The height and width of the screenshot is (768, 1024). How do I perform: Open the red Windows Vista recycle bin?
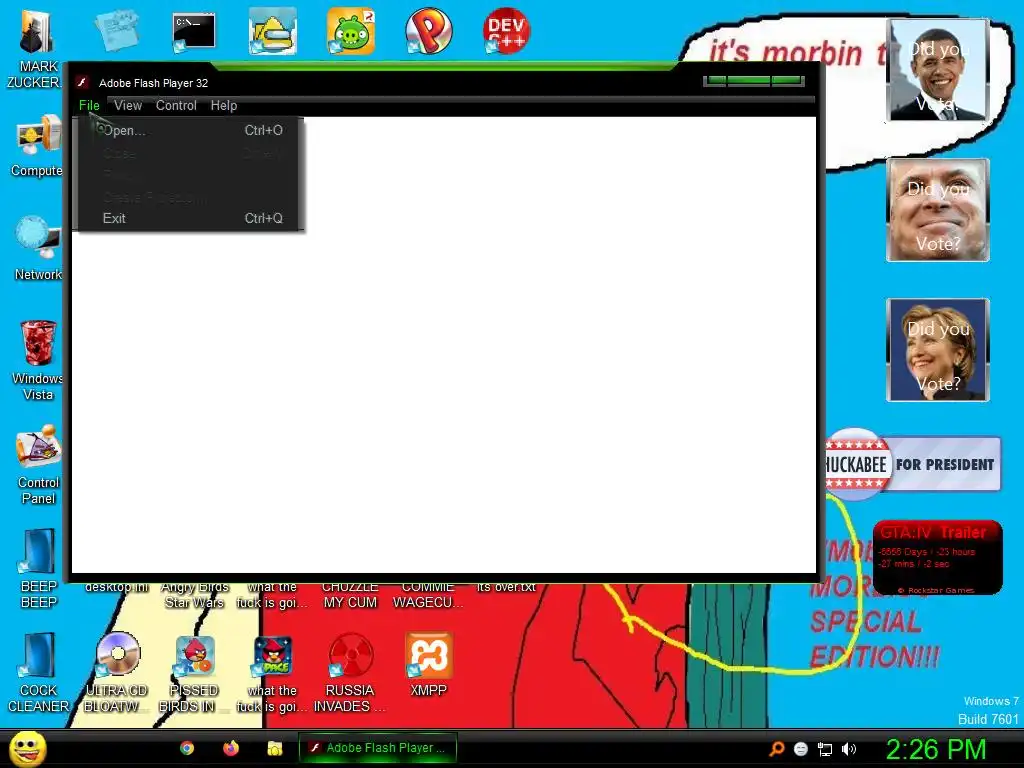[38, 360]
